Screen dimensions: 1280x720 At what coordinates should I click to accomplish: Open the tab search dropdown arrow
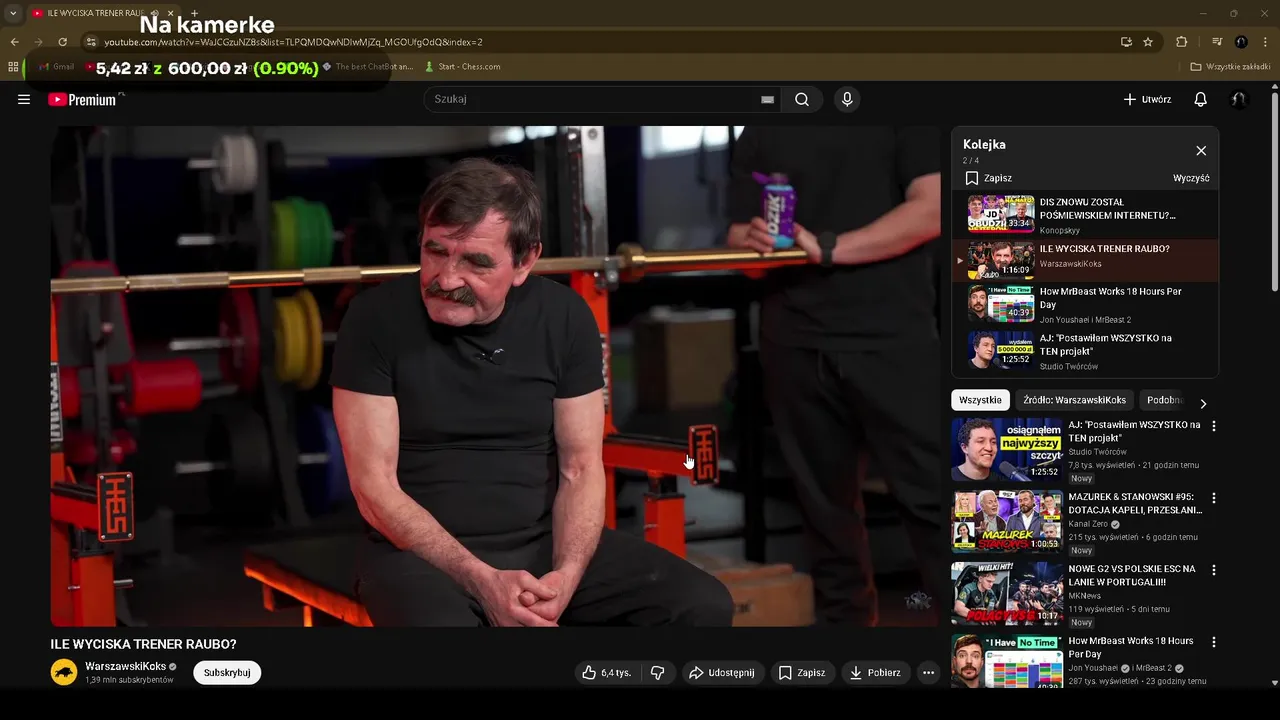[13, 13]
